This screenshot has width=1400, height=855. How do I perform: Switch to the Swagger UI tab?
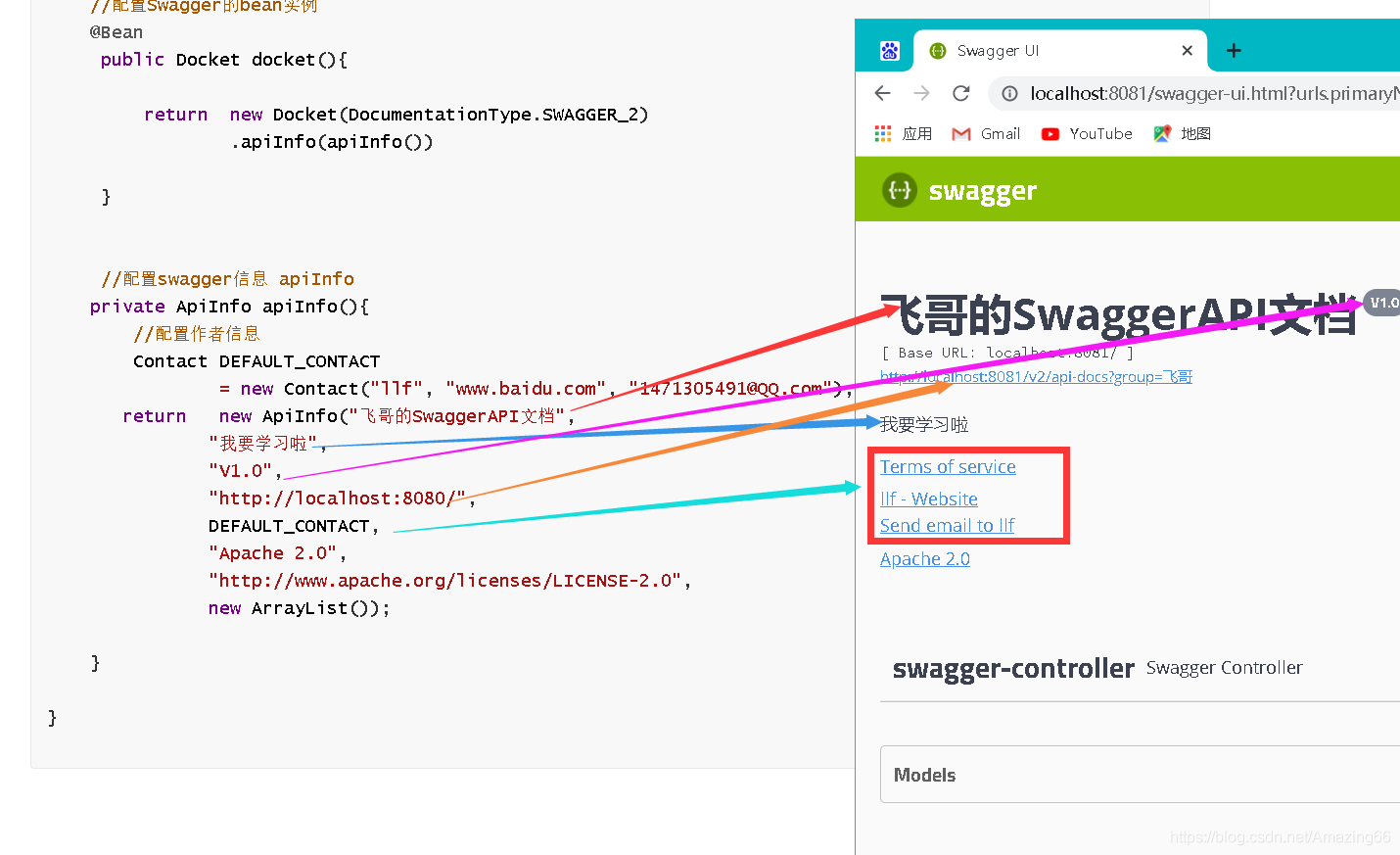click(1060, 51)
